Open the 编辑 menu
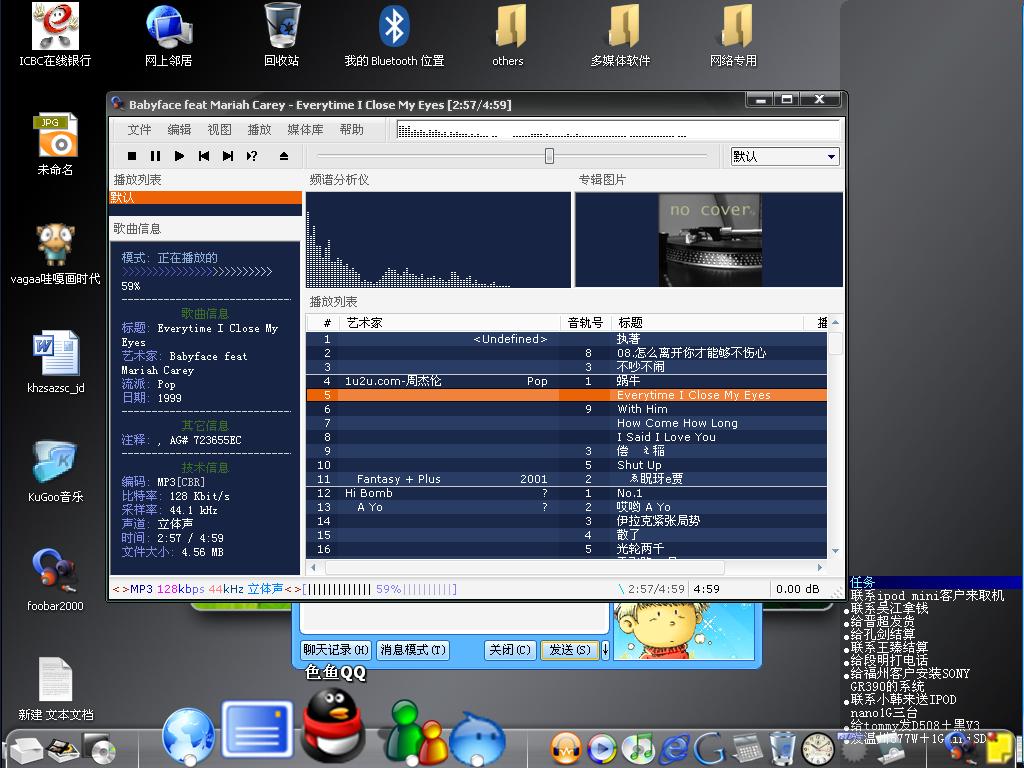 coord(179,129)
